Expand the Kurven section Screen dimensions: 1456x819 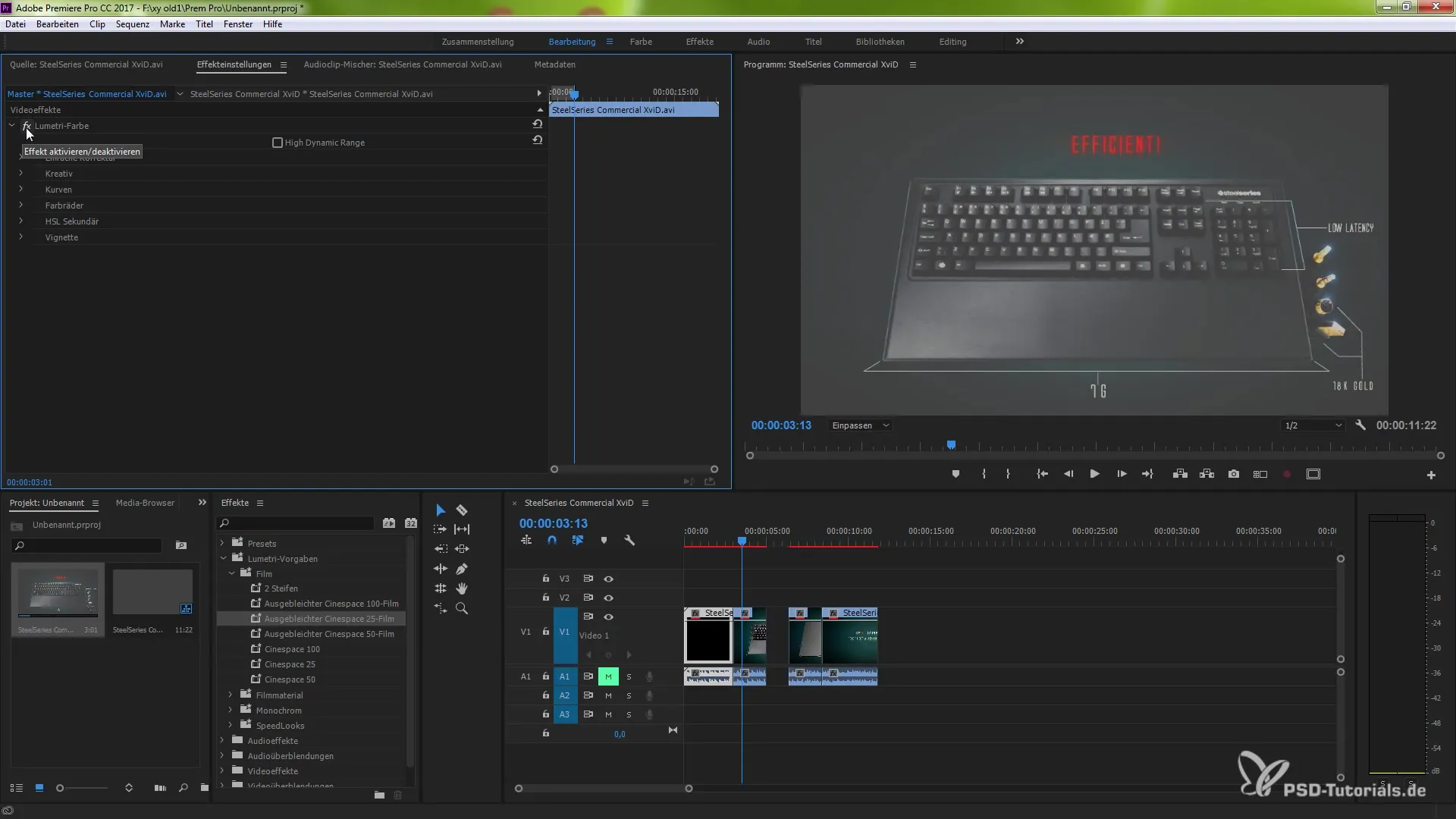coord(20,190)
